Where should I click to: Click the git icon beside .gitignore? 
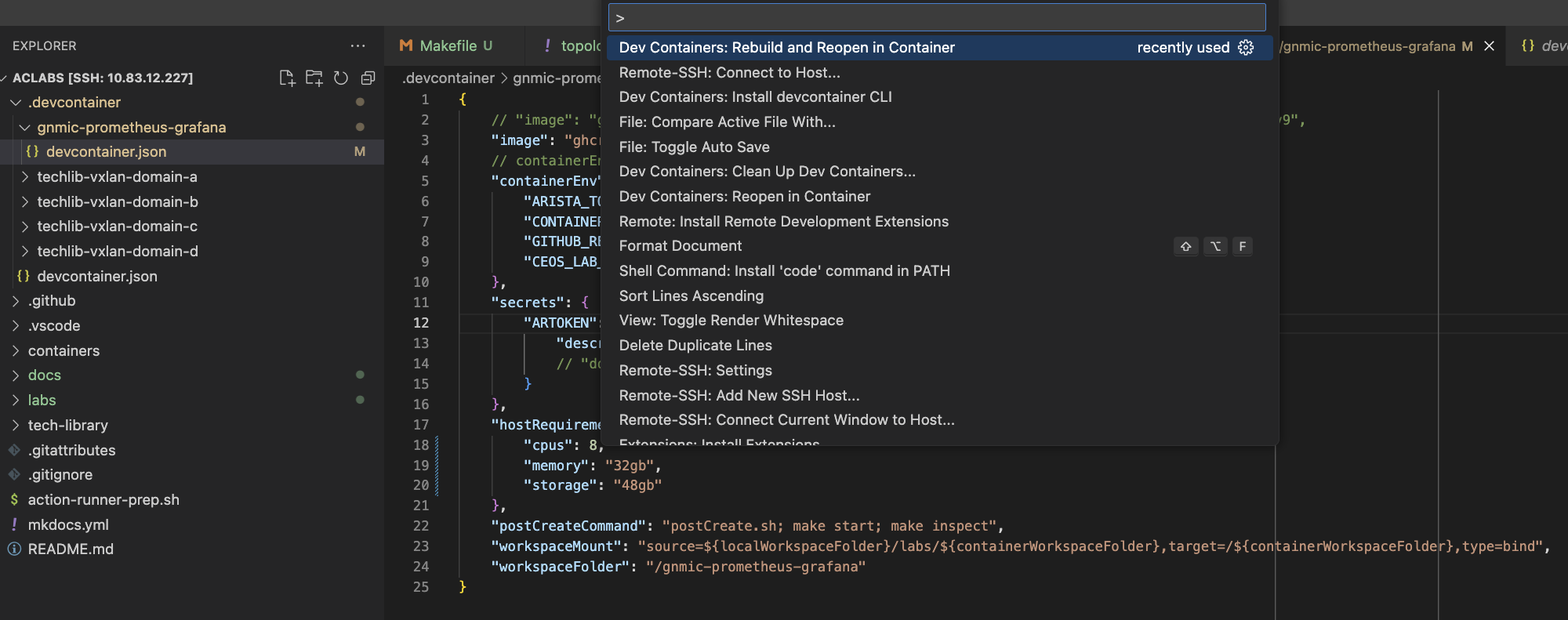14,474
